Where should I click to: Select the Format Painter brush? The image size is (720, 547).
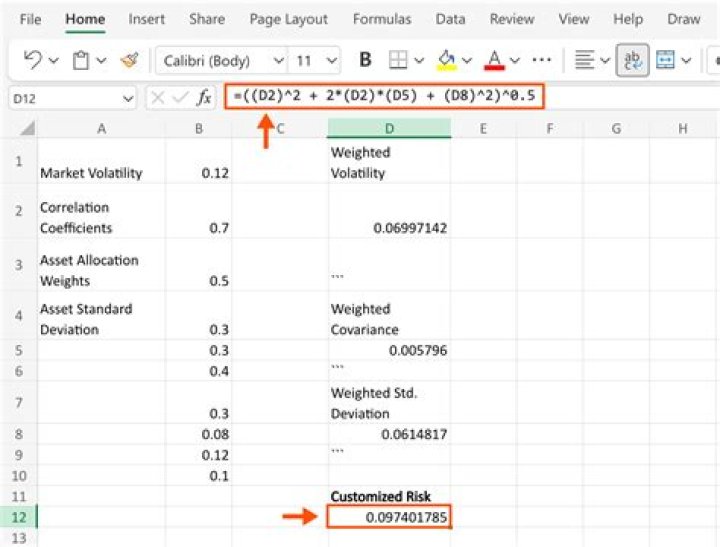[x=129, y=61]
